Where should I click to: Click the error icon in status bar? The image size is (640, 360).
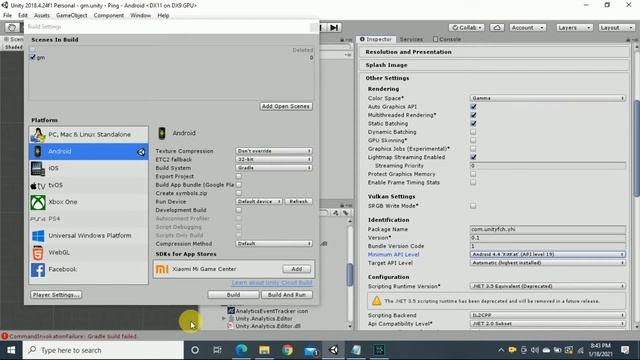click(4, 336)
